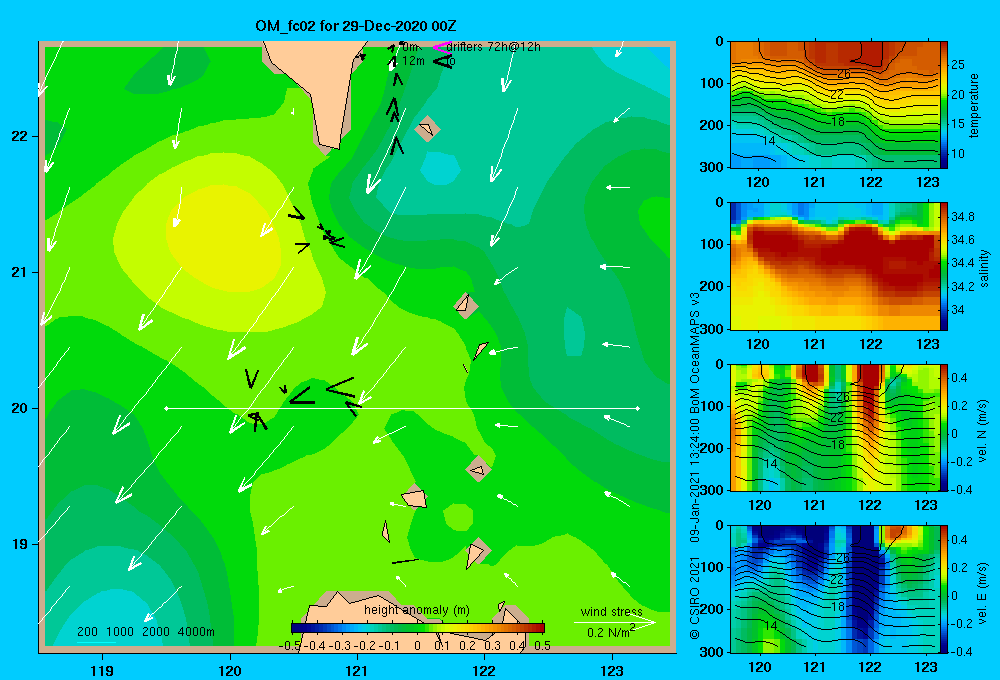
Task: Click the vel. E panel color bar
Action: pos(944,589)
